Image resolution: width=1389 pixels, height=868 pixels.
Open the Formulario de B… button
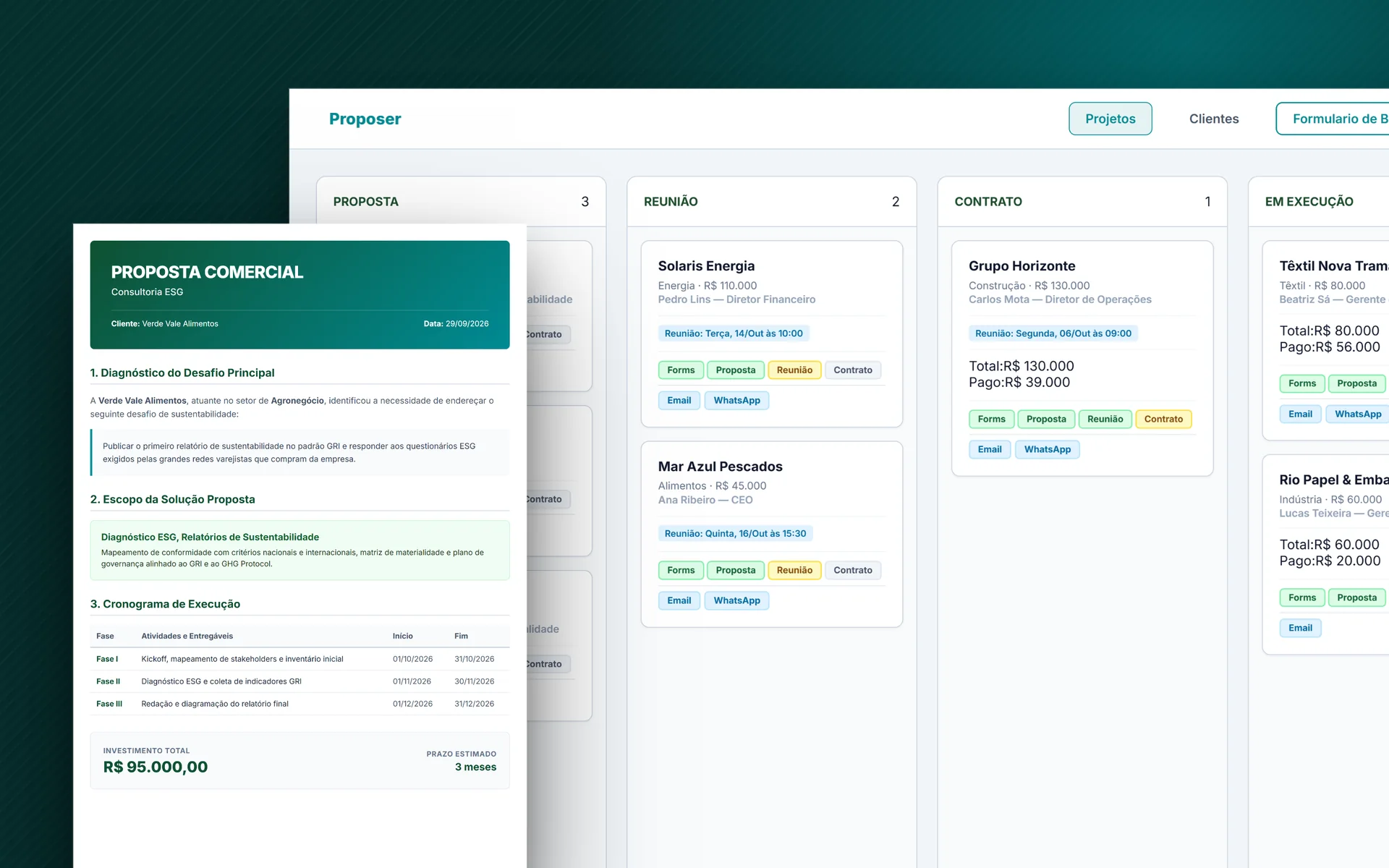tap(1333, 119)
